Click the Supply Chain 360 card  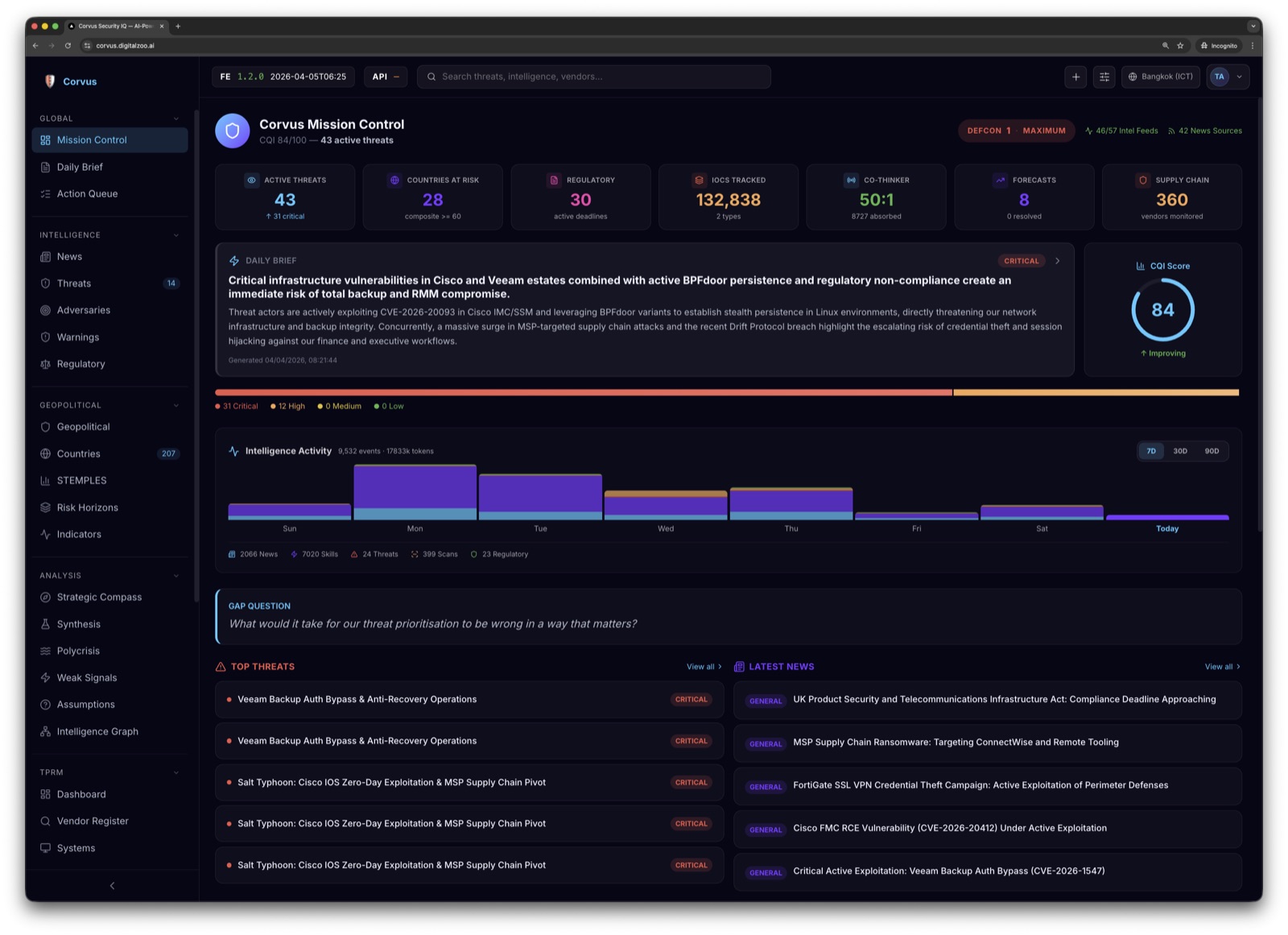1172,197
